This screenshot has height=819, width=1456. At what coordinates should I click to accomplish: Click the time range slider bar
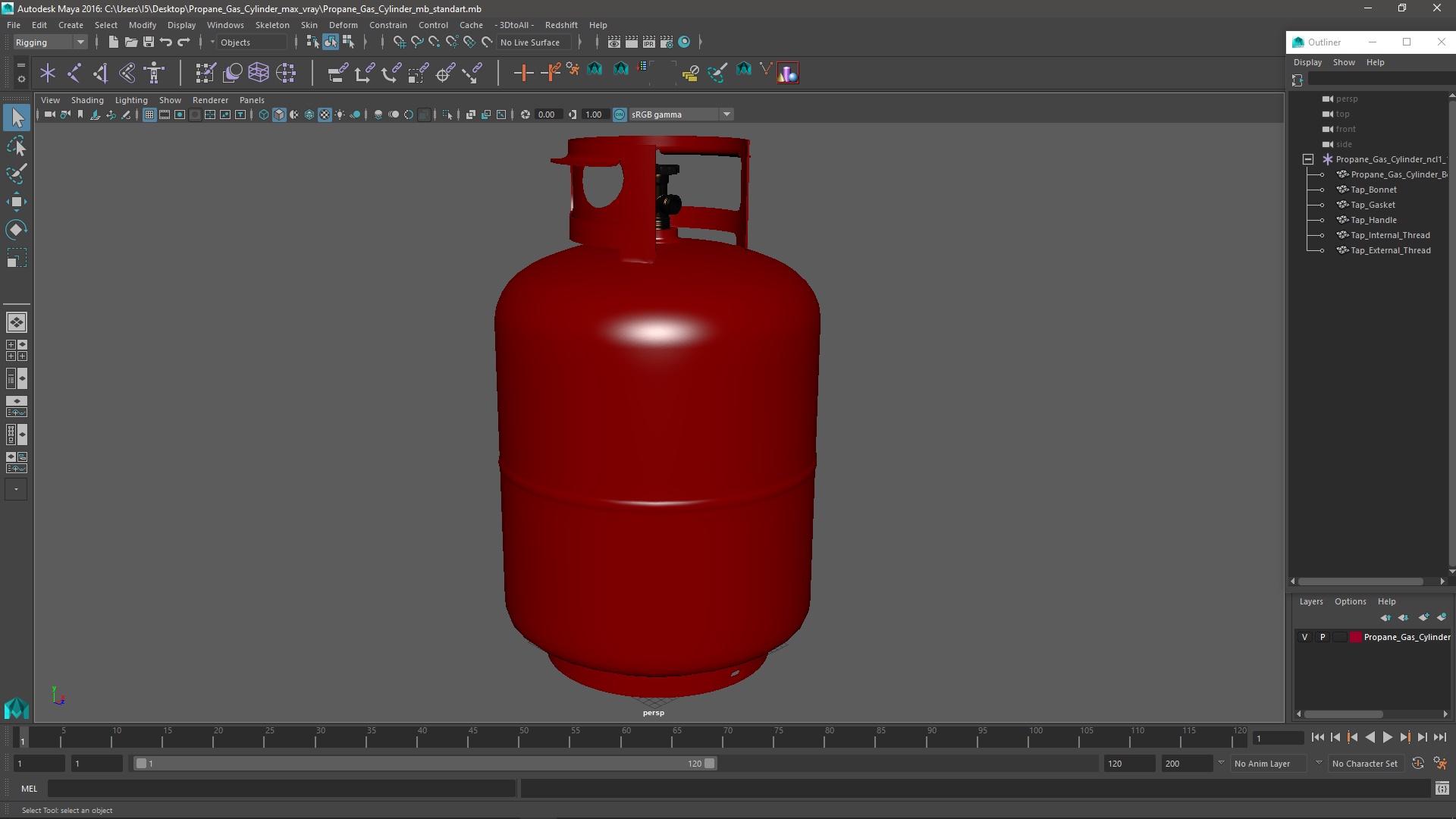[425, 764]
